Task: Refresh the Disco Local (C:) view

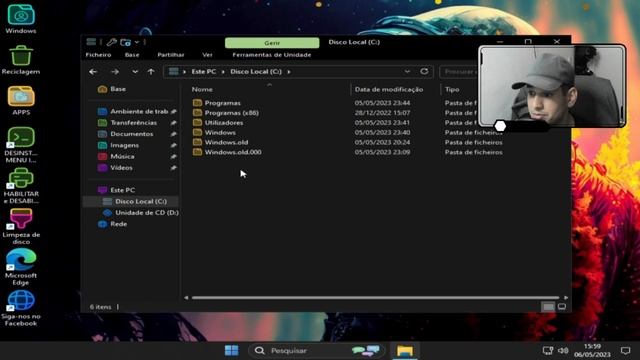Action: tap(424, 71)
